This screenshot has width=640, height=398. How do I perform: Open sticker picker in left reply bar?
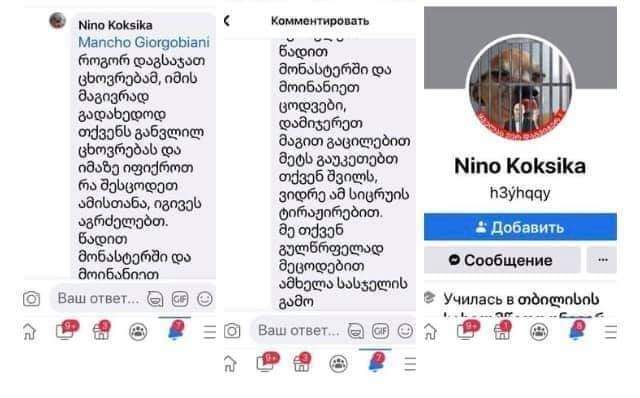pos(155,299)
